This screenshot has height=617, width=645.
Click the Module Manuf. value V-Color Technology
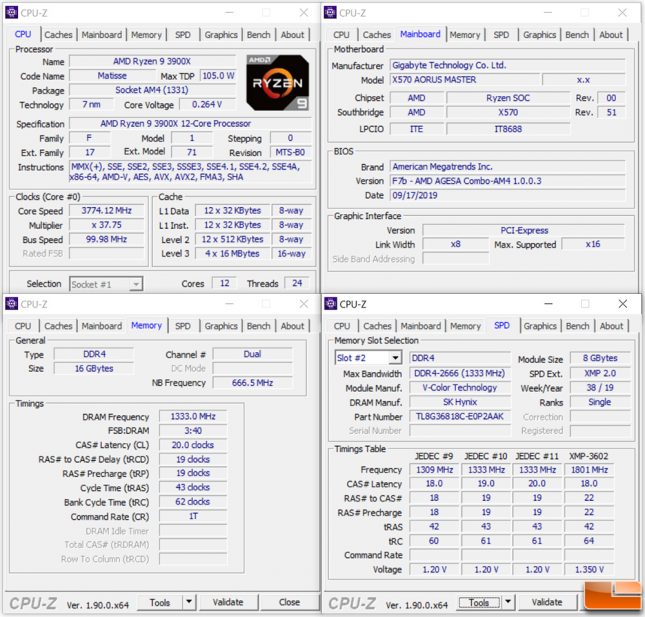pyautogui.click(x=459, y=388)
